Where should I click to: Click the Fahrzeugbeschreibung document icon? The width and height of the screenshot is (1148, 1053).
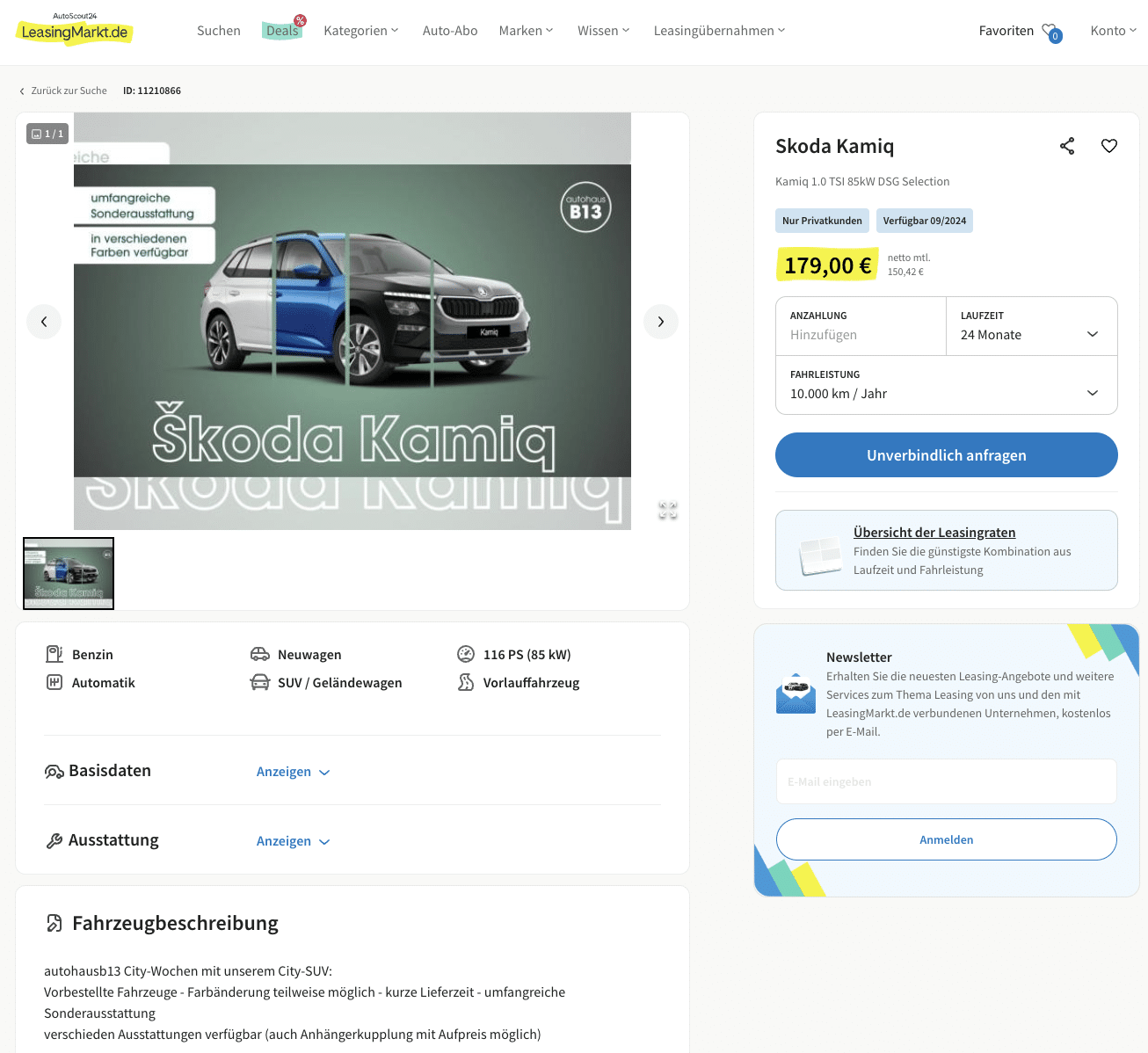pos(54,923)
